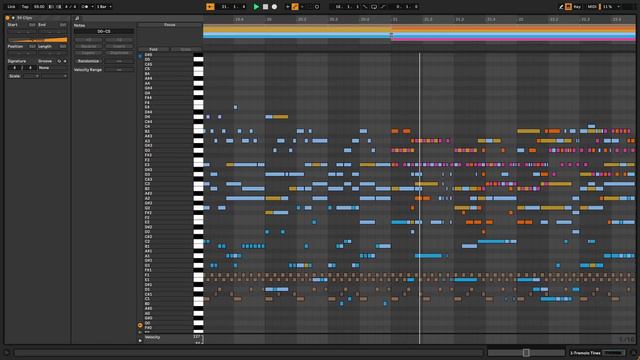640x360 pixels.
Task: Open the Groove dropdown showing None
Action: pyautogui.click(x=52, y=68)
